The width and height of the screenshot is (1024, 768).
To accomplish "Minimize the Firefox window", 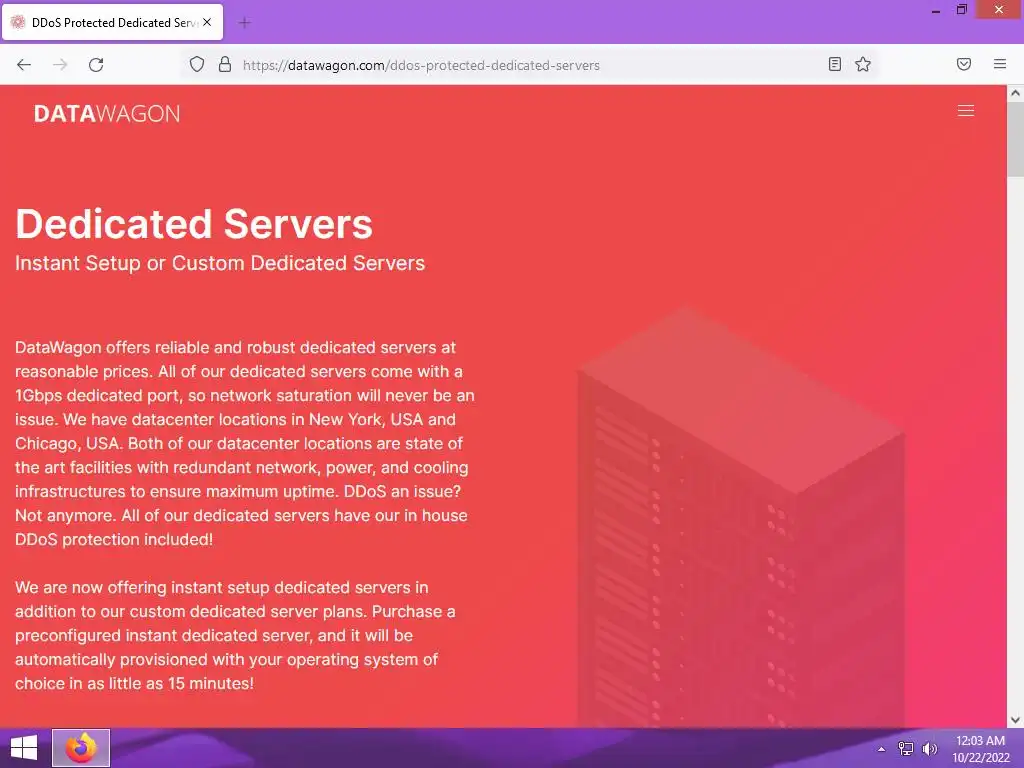I will (936, 10).
